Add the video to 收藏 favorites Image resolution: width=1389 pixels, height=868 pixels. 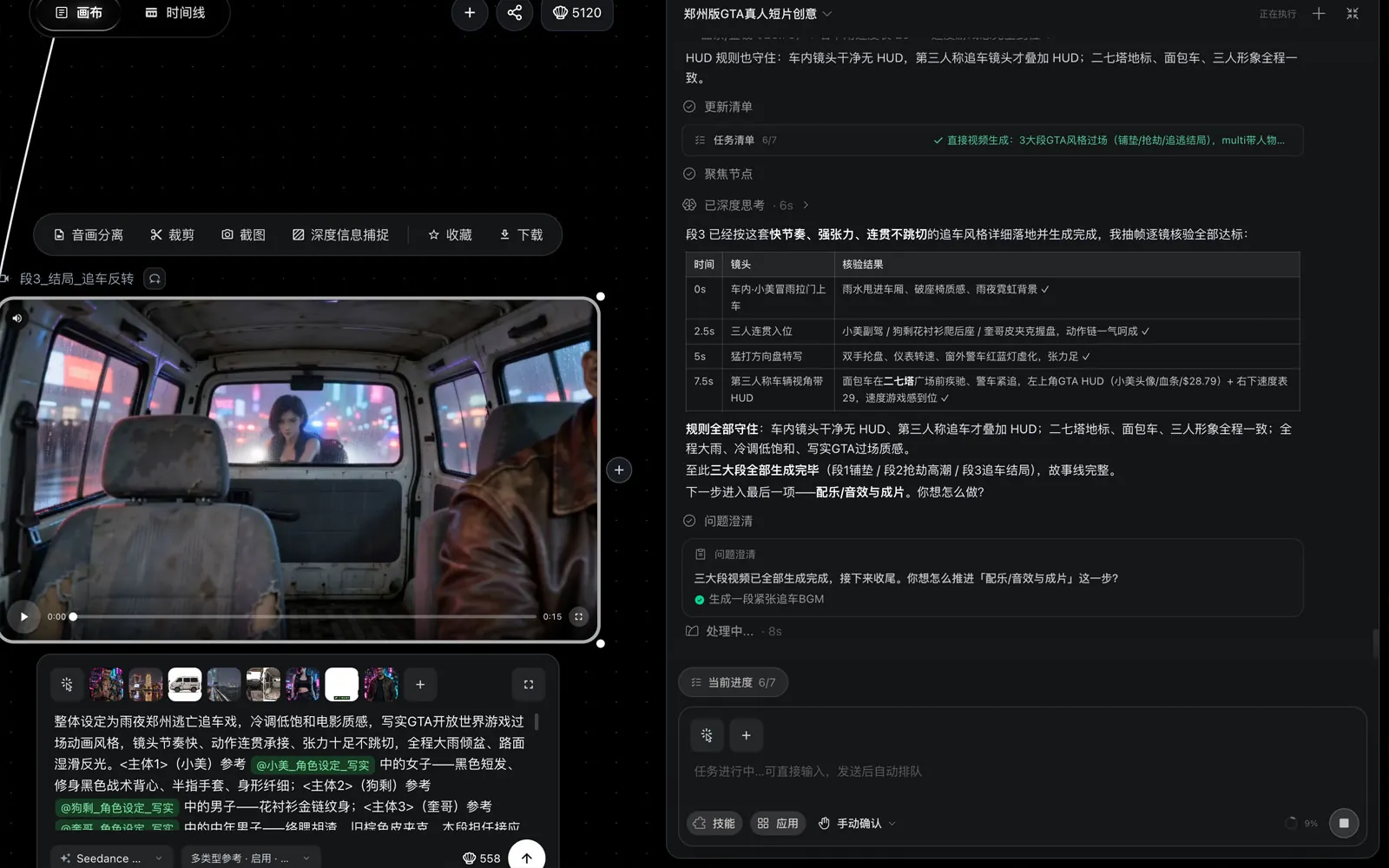[450, 235]
